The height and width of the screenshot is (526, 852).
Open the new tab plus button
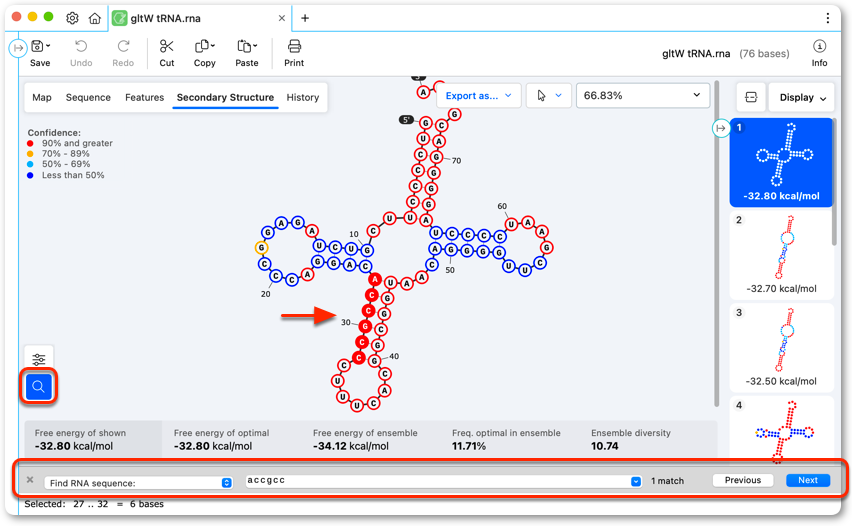[305, 18]
